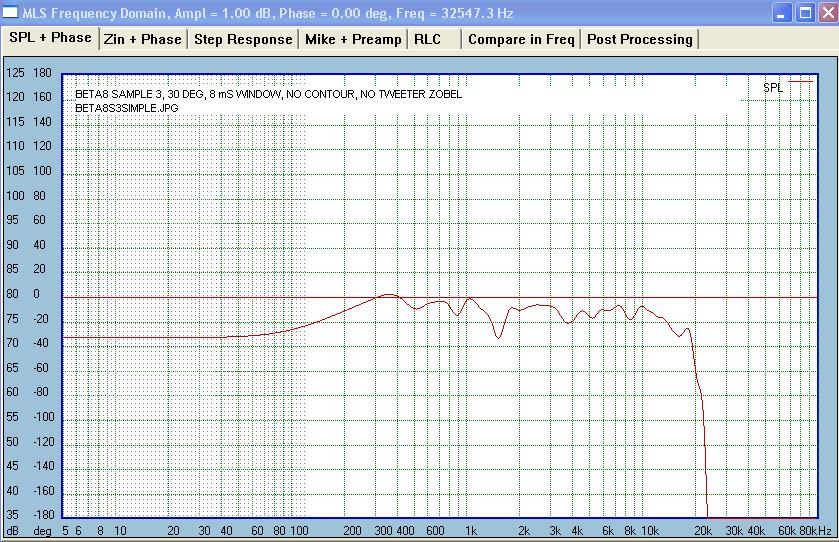Select the Step Response tab
The image size is (839, 542).
243,40
